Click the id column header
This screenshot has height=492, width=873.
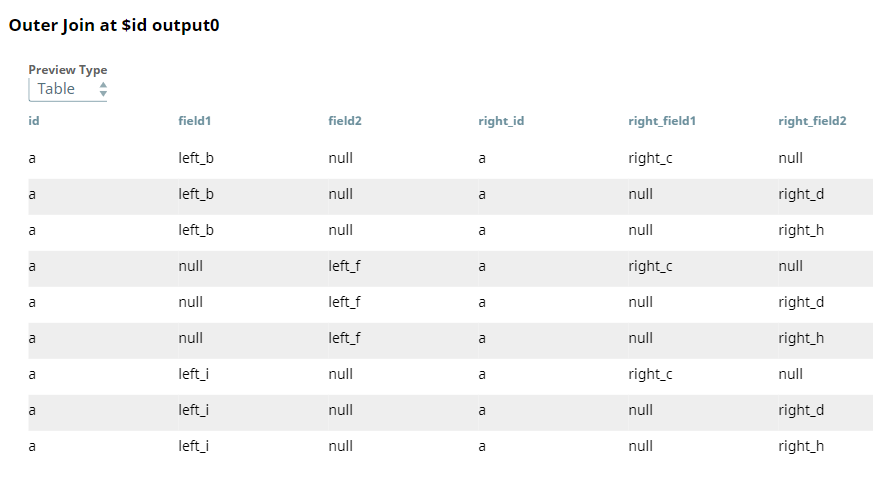[34, 121]
